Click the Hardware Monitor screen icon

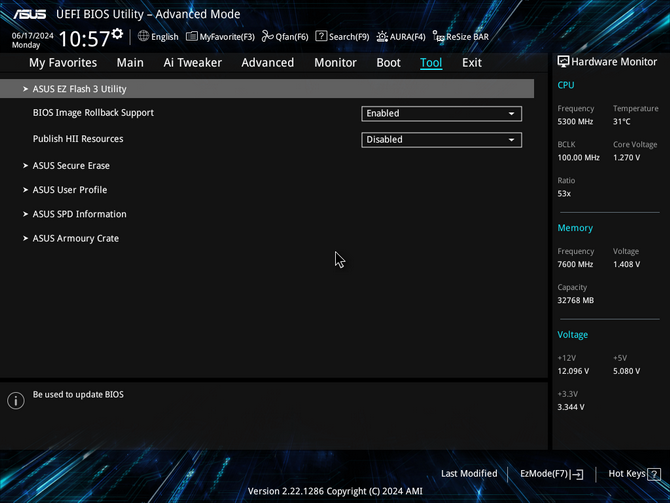pyautogui.click(x=563, y=62)
